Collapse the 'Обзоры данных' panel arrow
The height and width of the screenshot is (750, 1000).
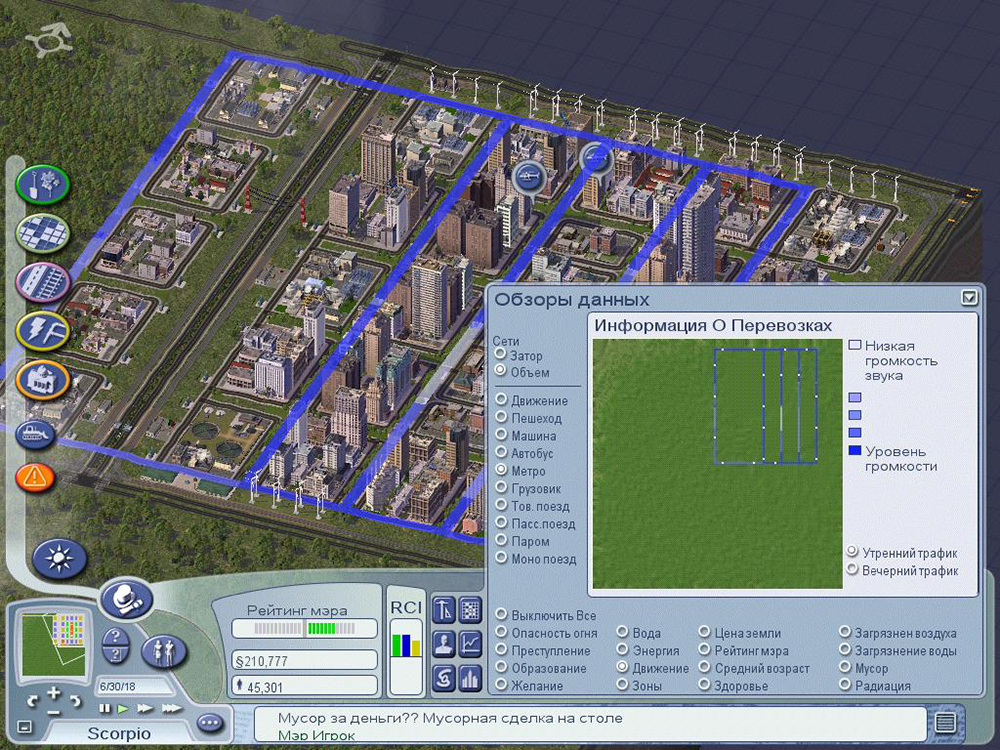pyautogui.click(x=967, y=298)
